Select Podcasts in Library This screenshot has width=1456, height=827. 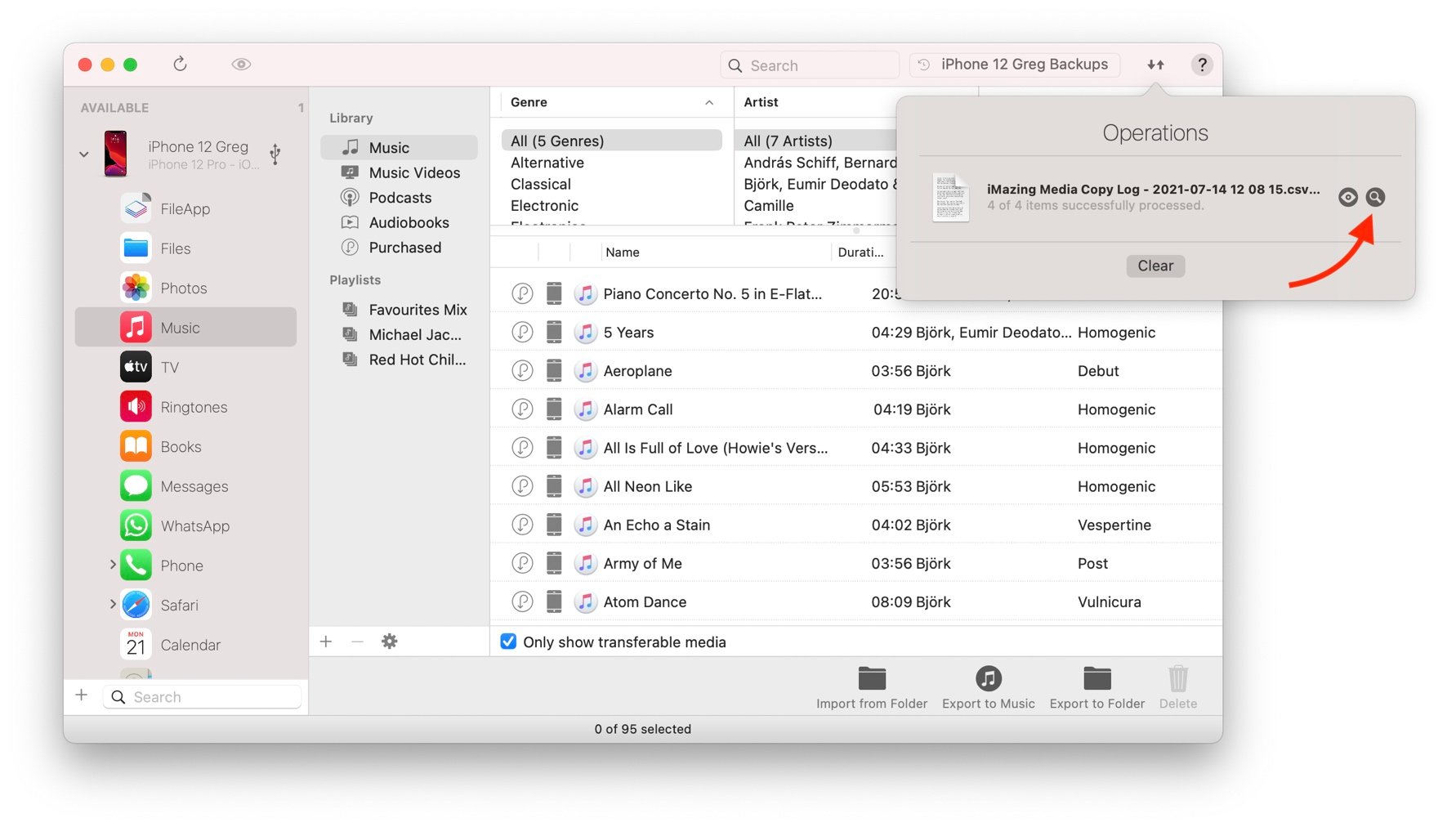tap(399, 198)
